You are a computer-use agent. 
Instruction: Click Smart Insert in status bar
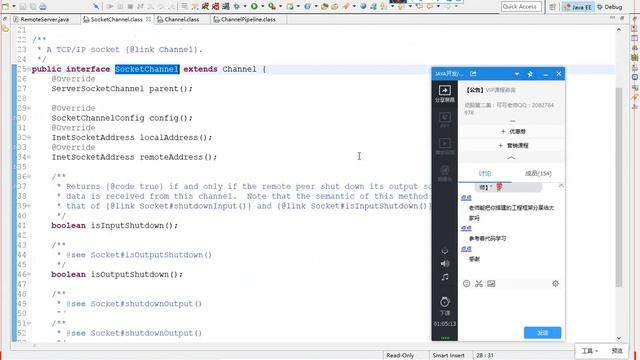pos(448,356)
